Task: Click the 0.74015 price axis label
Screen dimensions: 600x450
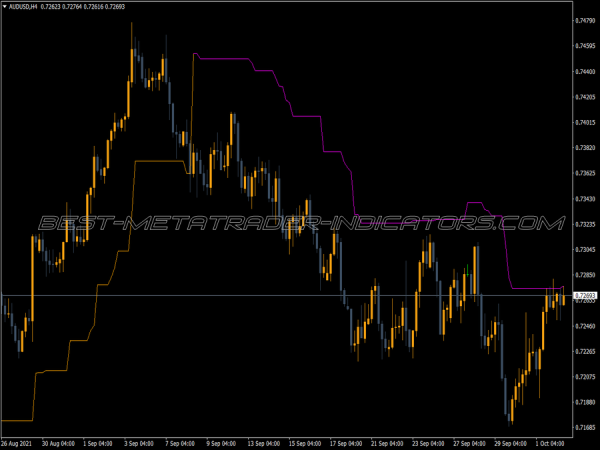Action: [585, 123]
